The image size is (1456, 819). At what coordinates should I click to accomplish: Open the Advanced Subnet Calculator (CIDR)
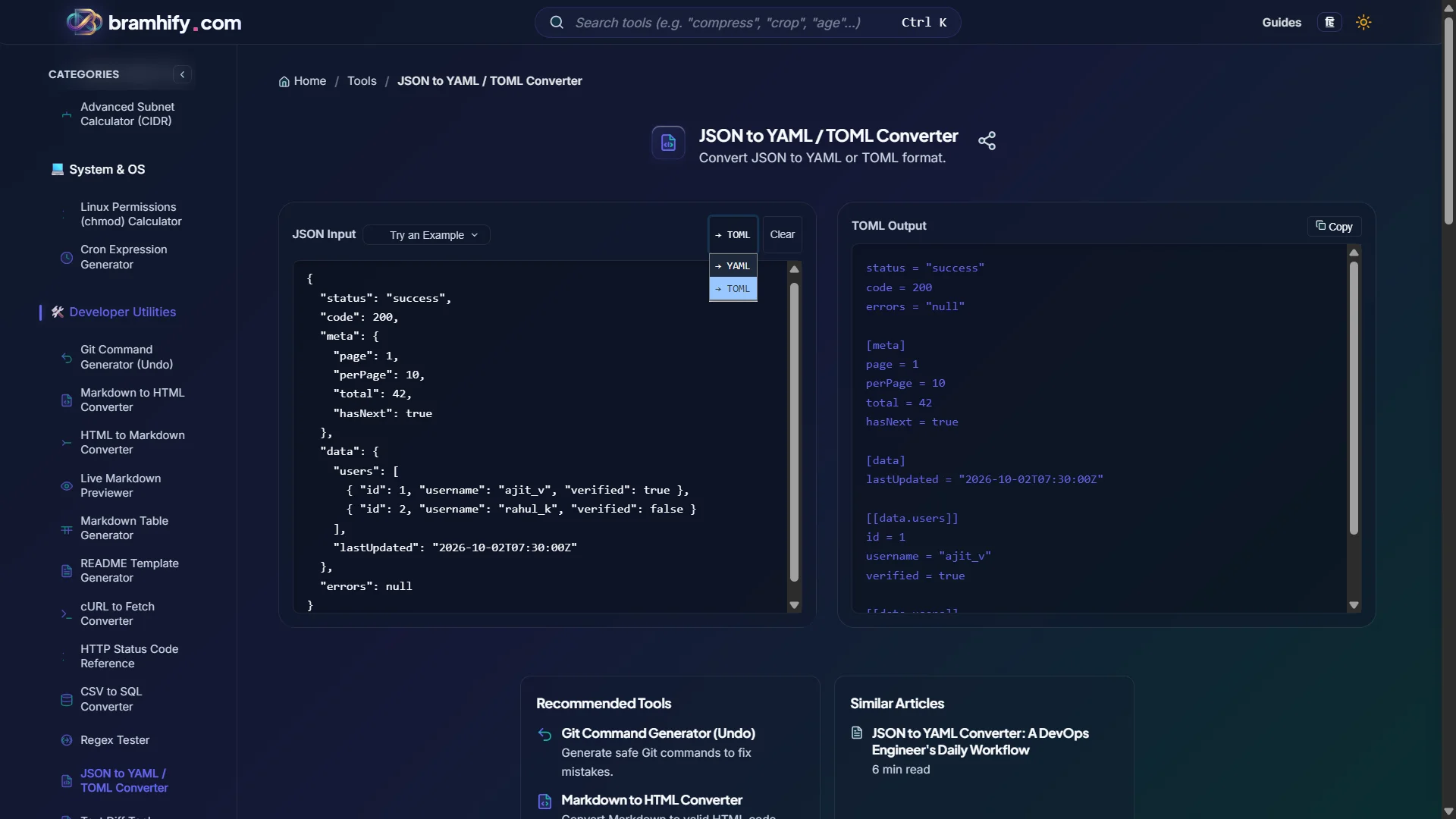[127, 115]
